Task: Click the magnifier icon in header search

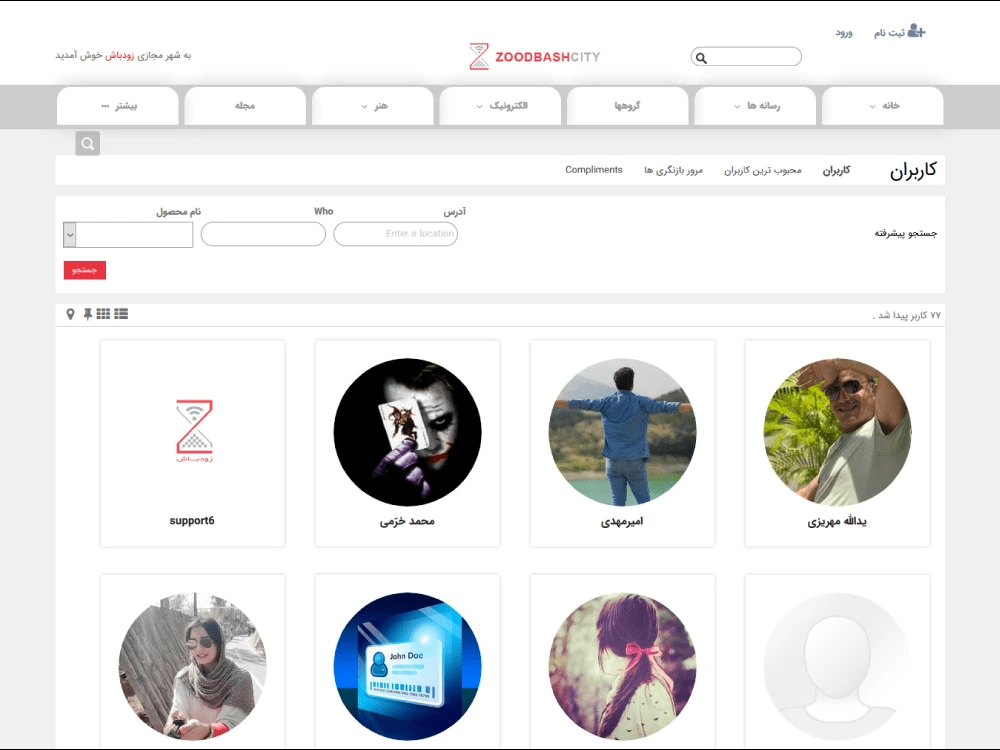Action: [702, 58]
